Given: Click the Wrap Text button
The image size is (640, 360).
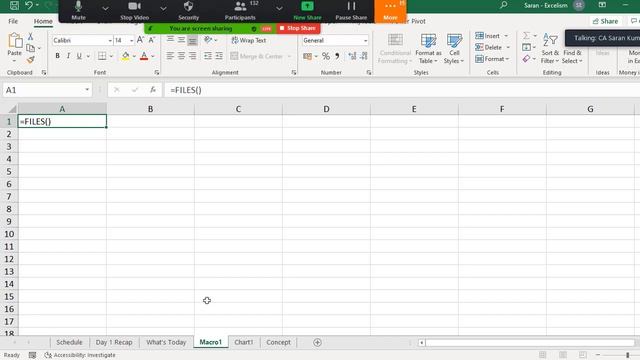Looking at the screenshot, I should pos(249,40).
